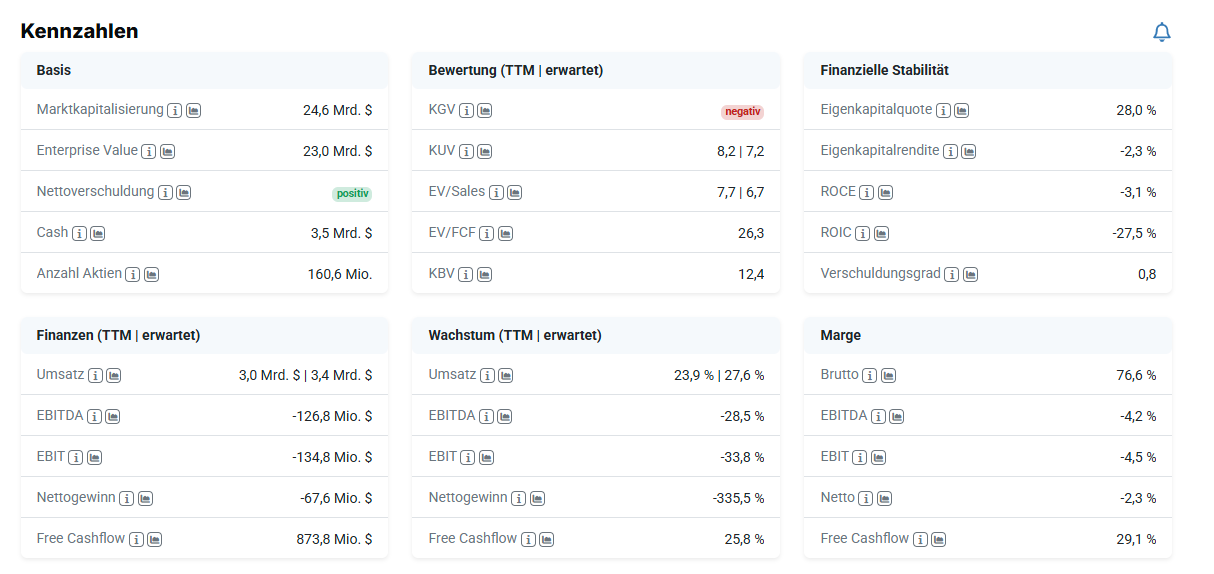Click info icon beside Verschuldungsgrad
Viewport: 1214px width, 574px height.
[952, 274]
